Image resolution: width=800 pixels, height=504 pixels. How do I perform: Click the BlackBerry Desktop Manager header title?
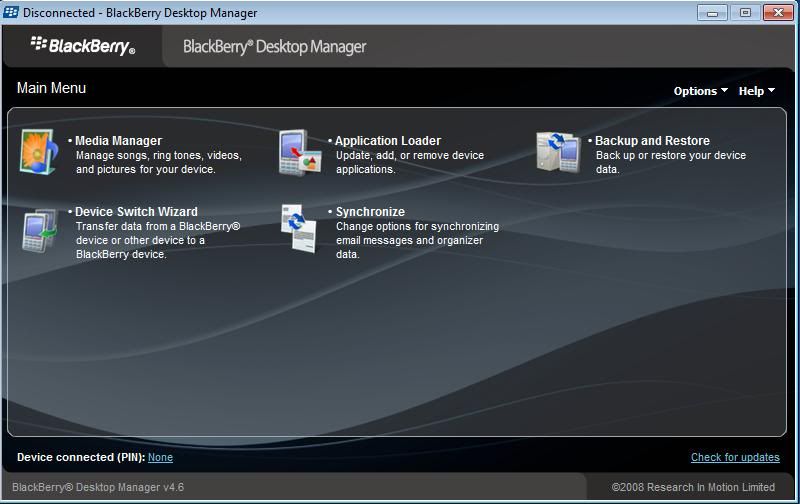coord(274,46)
